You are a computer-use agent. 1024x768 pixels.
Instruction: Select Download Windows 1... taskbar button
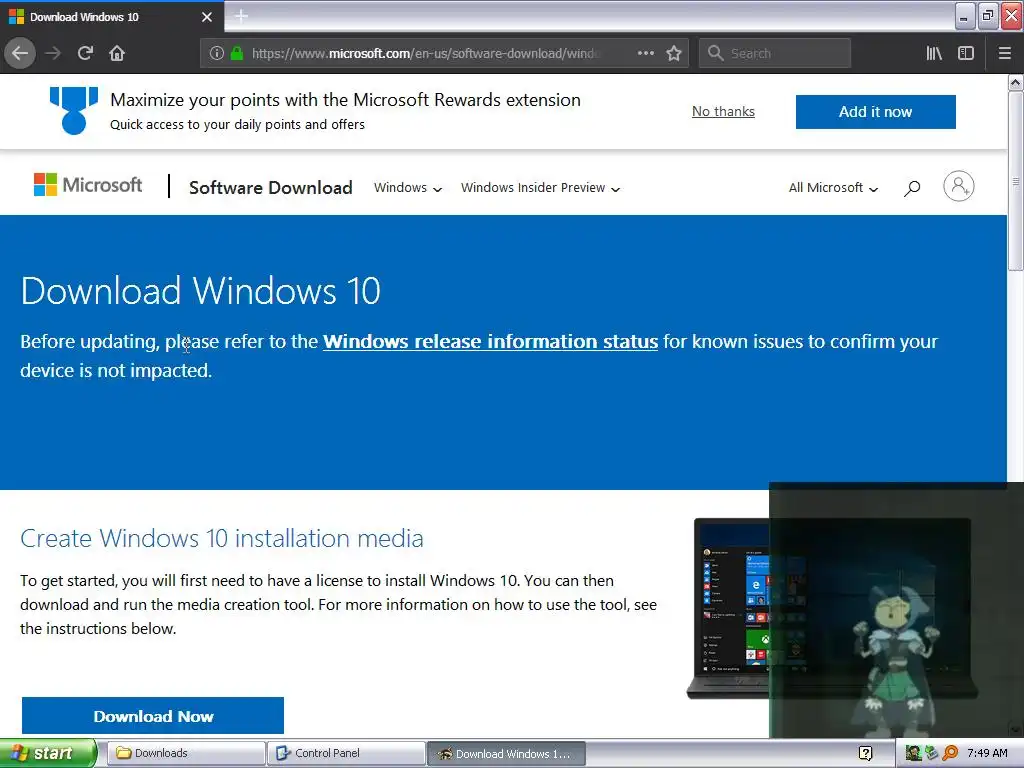506,754
